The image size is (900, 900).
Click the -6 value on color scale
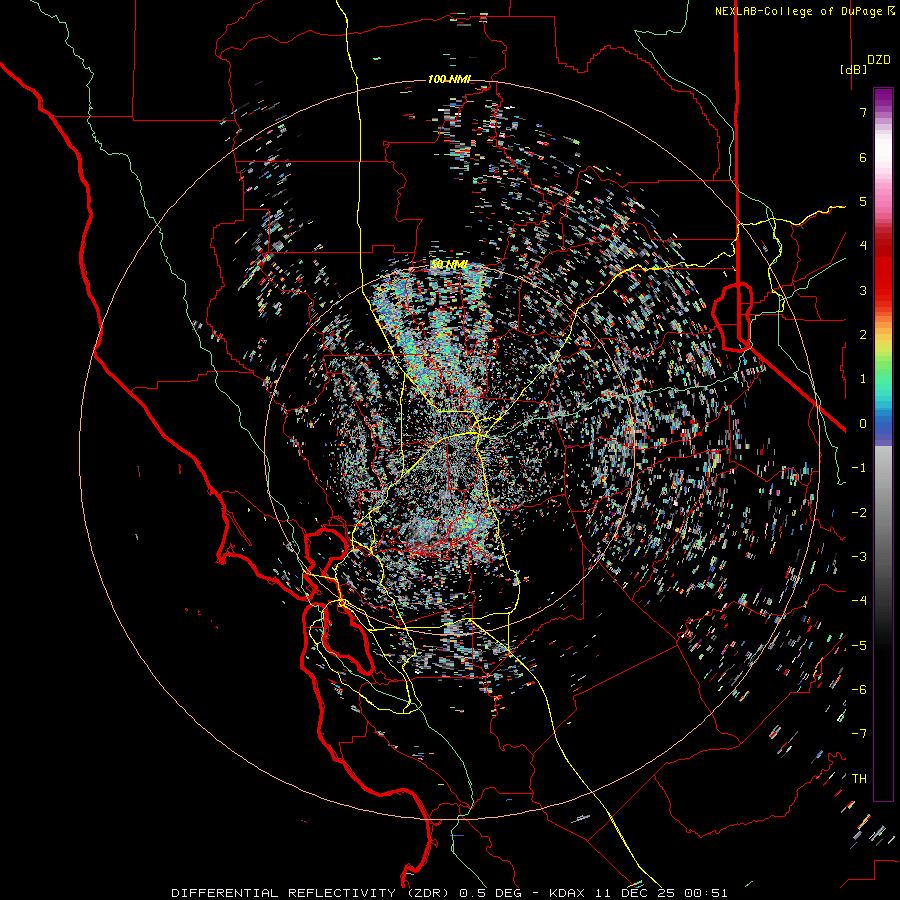tap(859, 689)
